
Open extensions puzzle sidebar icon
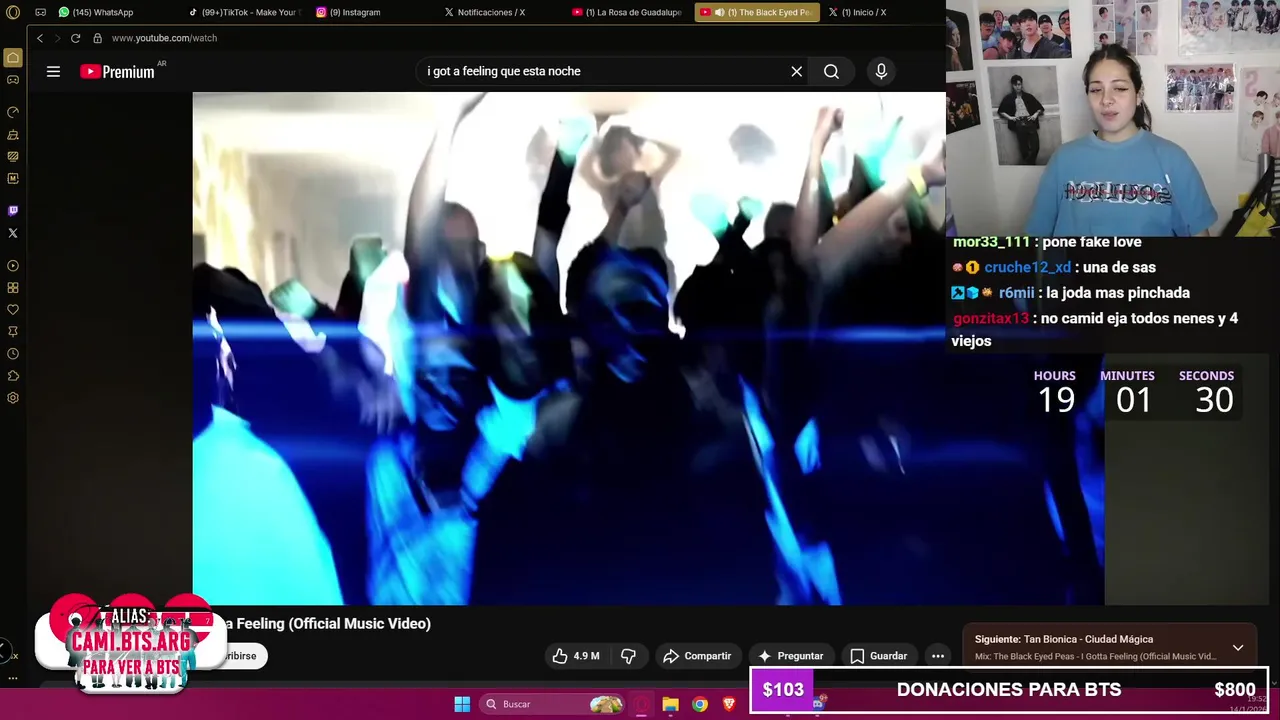point(13,376)
